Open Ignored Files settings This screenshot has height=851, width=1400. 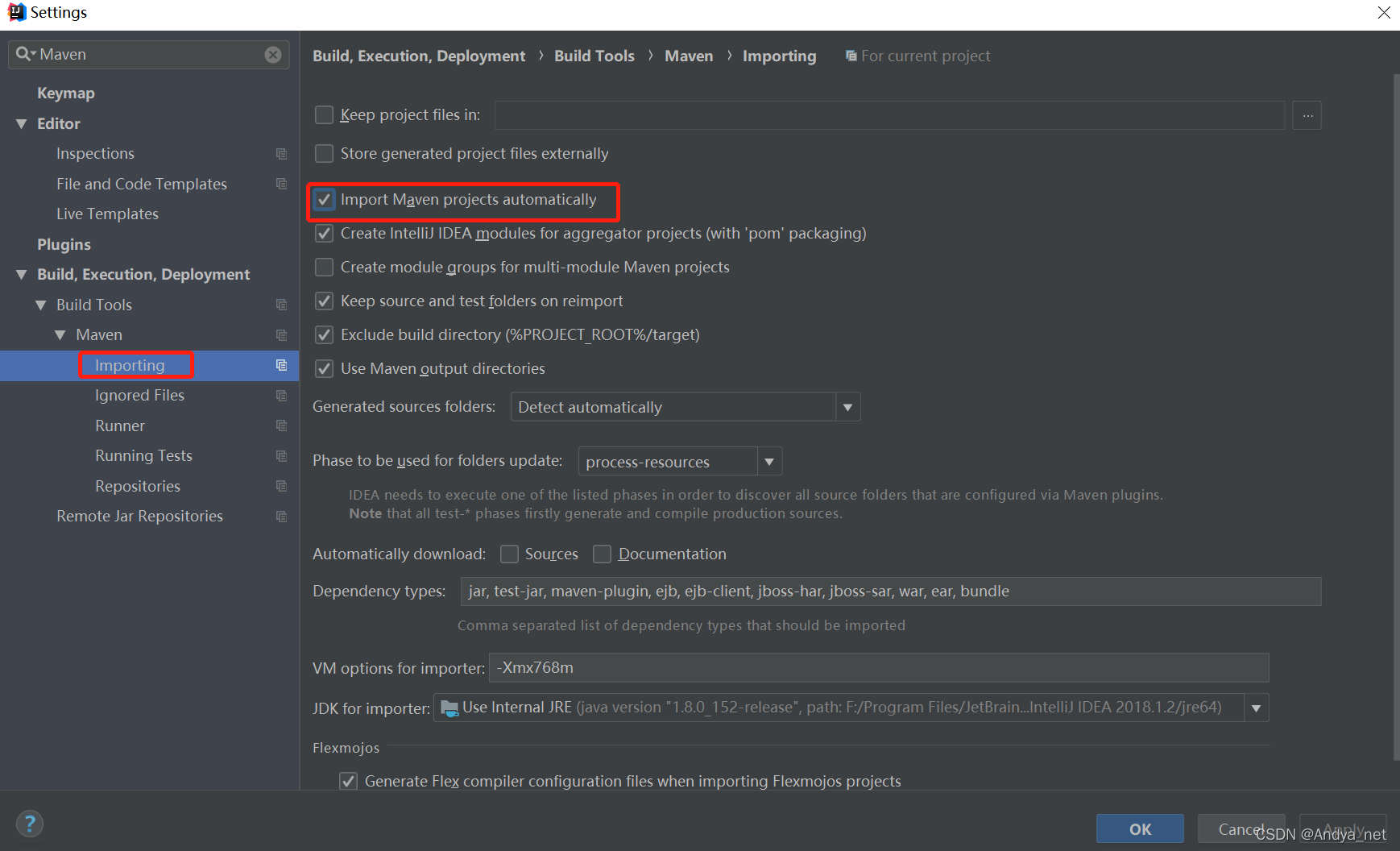pyautogui.click(x=139, y=396)
